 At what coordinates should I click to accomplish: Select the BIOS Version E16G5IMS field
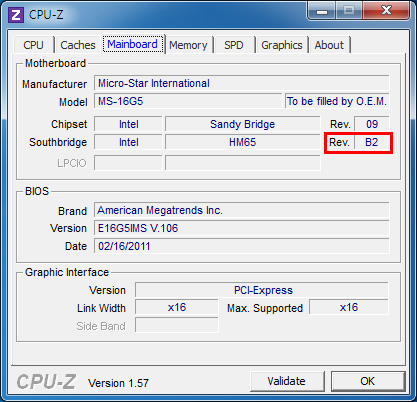pos(242,228)
